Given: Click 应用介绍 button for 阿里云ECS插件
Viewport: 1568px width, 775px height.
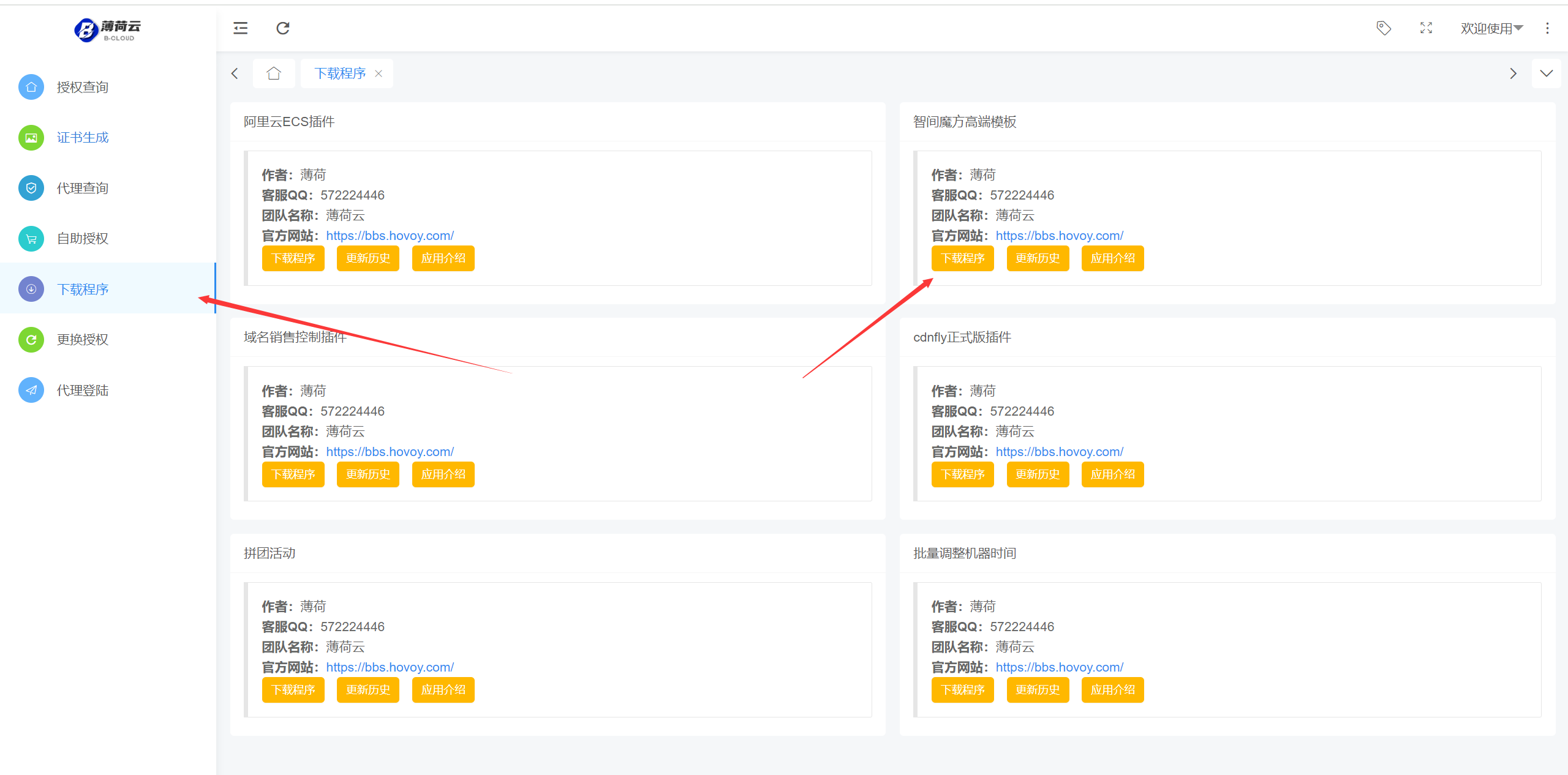Looking at the screenshot, I should click(443, 258).
